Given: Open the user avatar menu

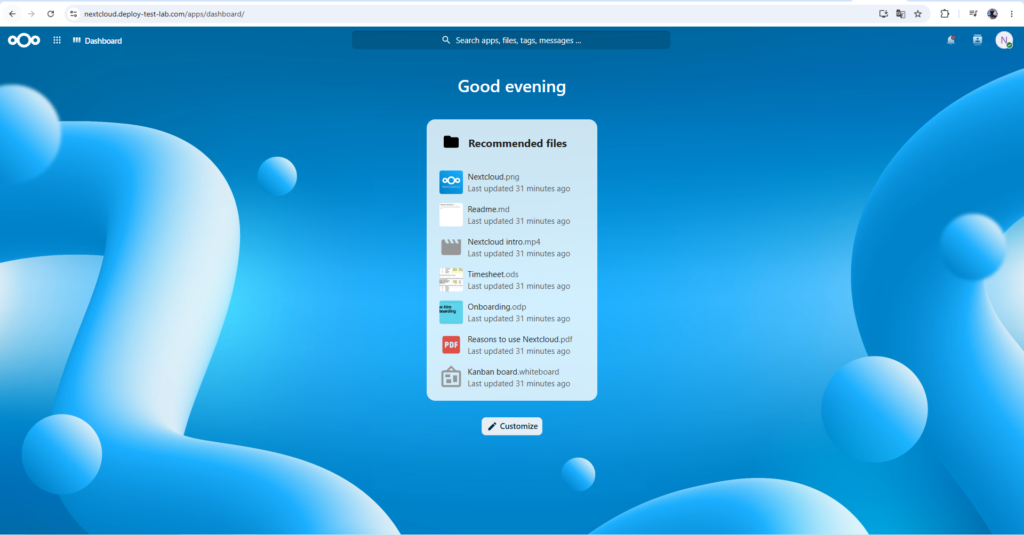Looking at the screenshot, I should coord(1004,41).
